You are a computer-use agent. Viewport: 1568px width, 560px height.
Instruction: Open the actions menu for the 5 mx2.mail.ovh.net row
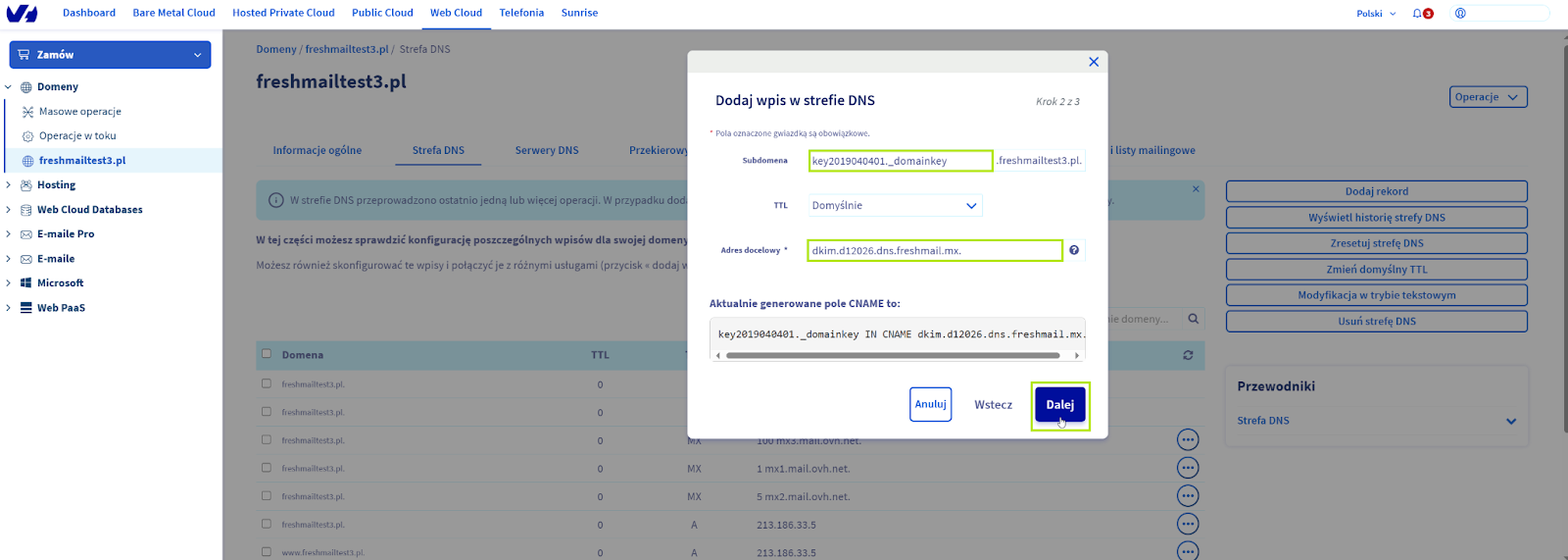coord(1188,496)
